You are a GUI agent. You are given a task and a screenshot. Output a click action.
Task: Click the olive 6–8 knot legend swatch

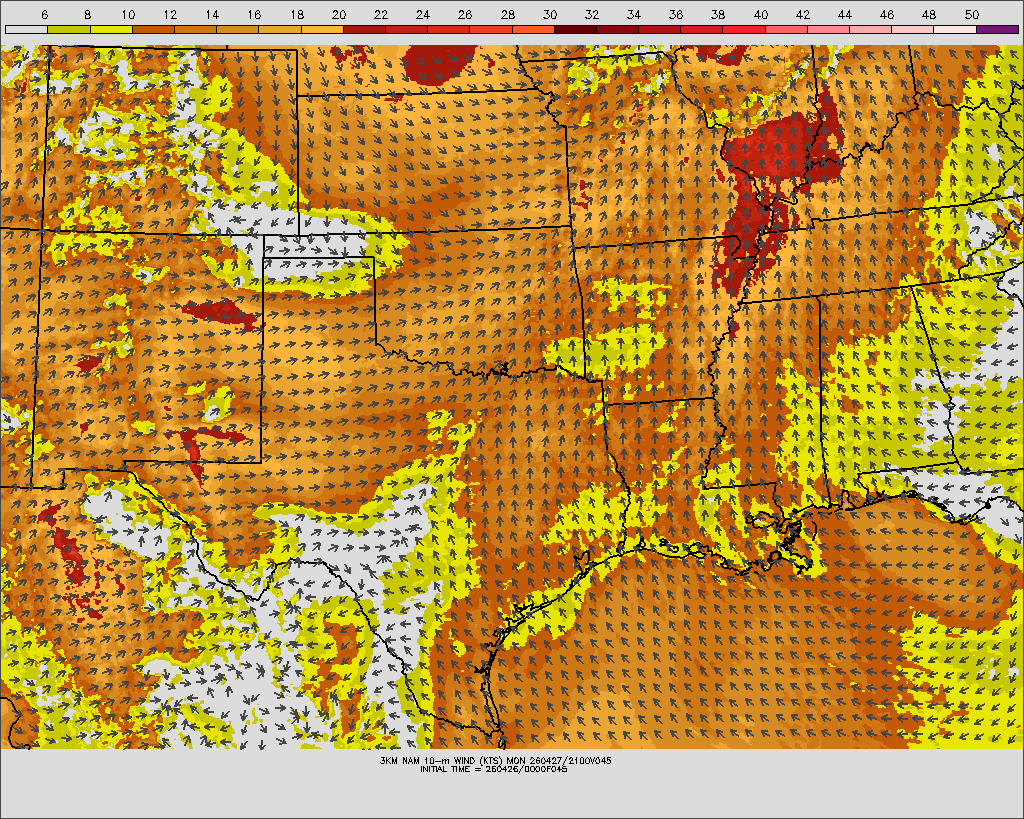pos(68,30)
